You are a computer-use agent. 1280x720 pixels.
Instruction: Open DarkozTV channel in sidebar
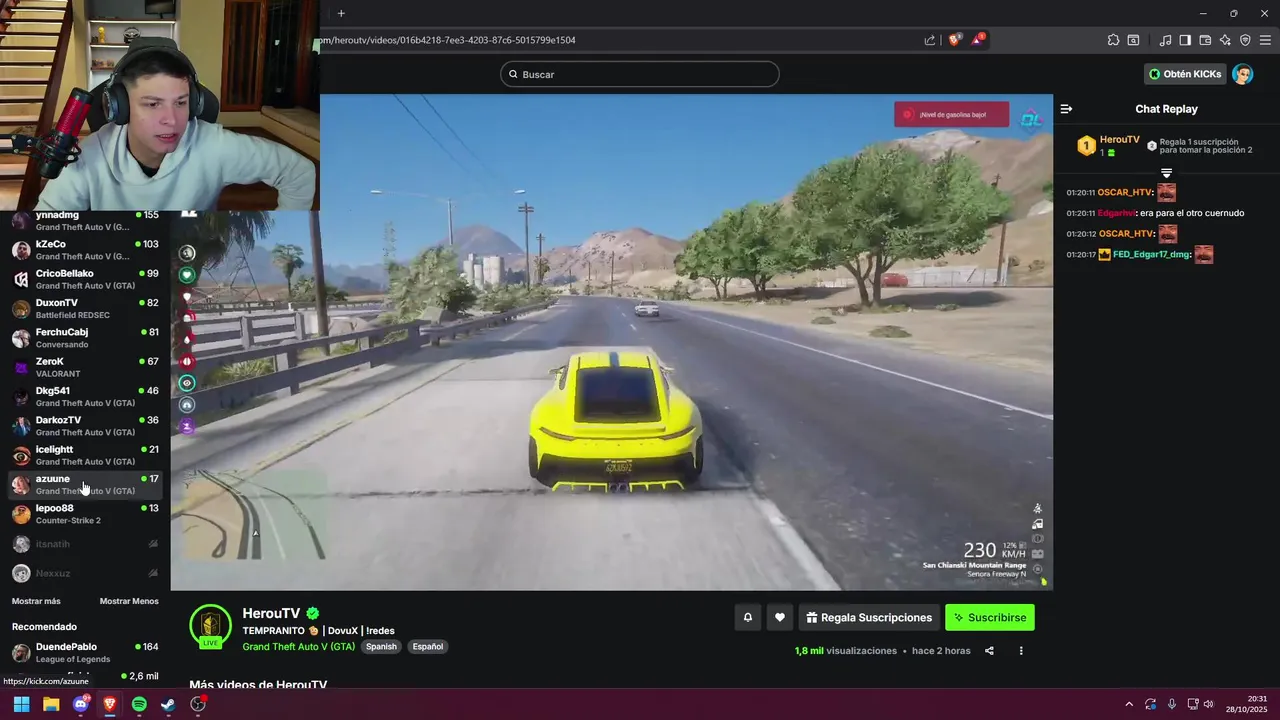[x=85, y=426]
